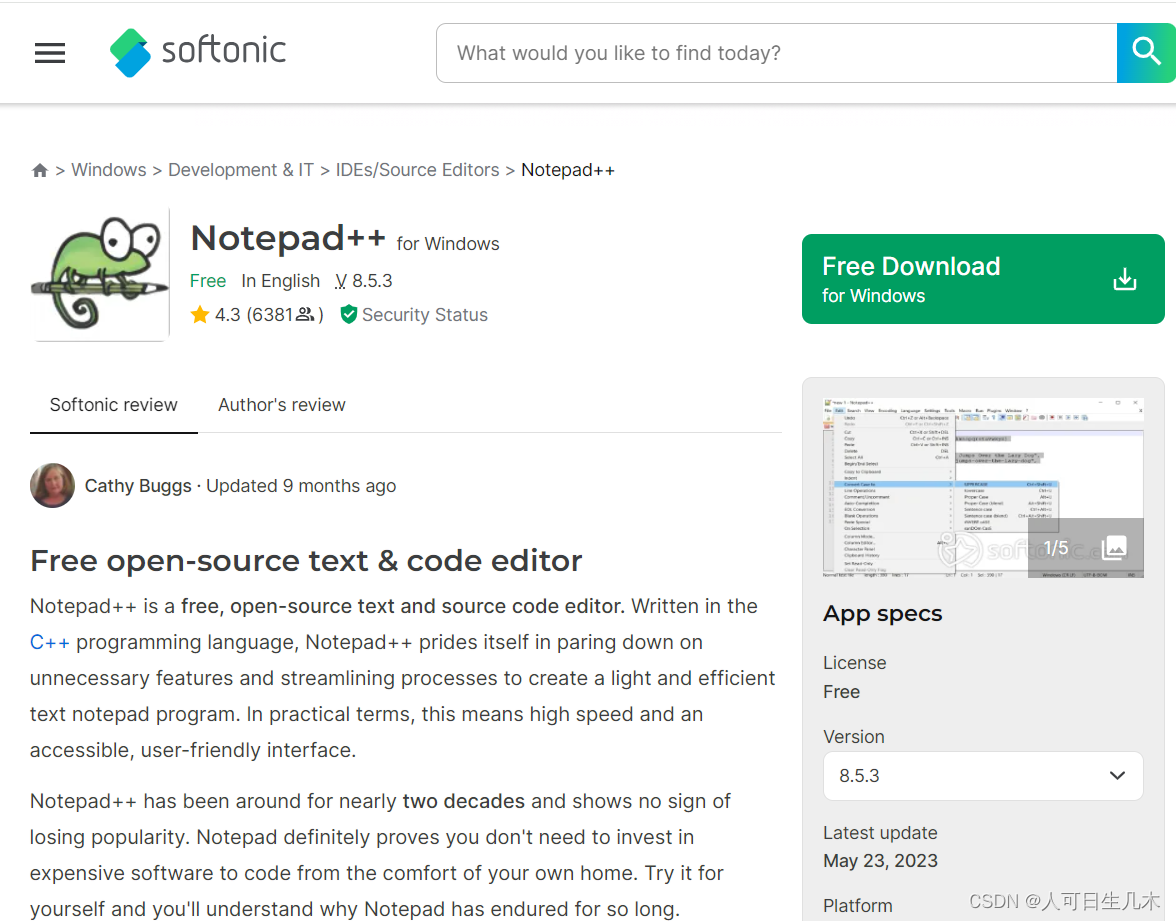This screenshot has width=1176, height=921.
Task: Click the chevron arrow in the version selector
Action: [1118, 776]
